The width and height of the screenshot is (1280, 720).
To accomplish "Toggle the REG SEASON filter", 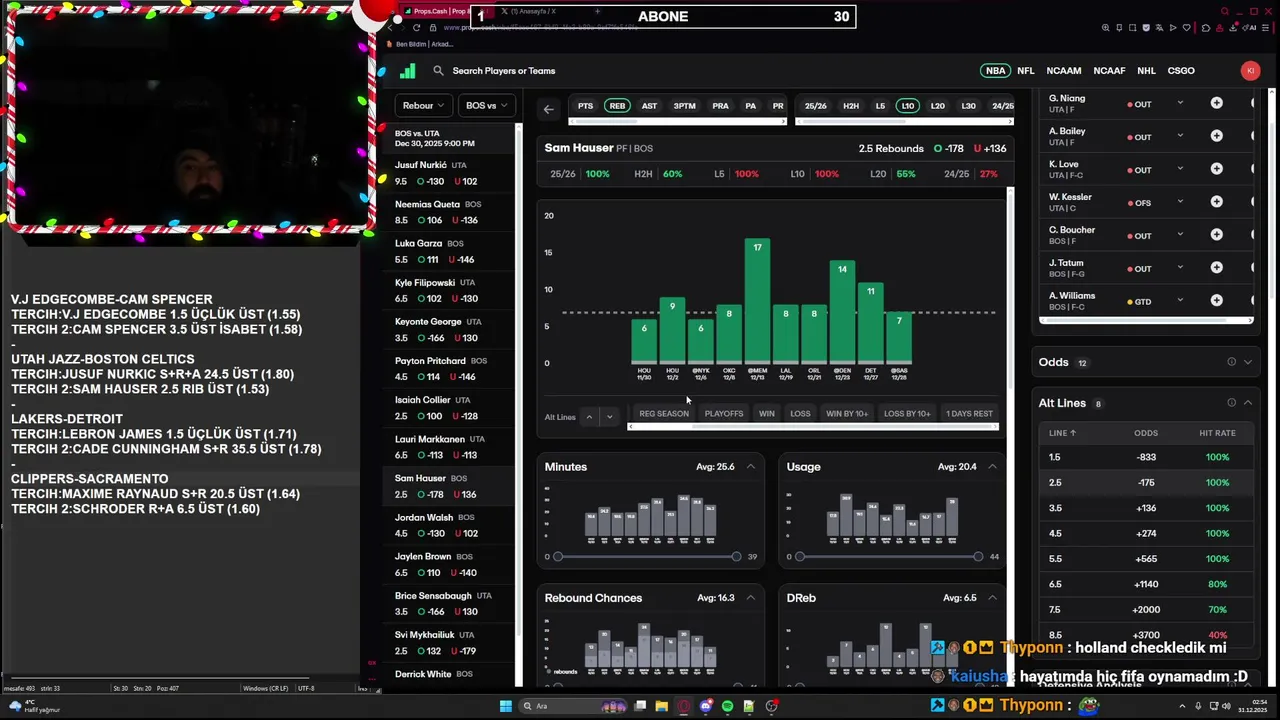I will click(x=664, y=413).
